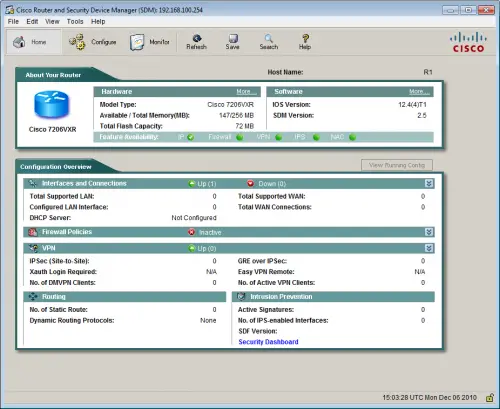Select the About Your Router tab header
The height and width of the screenshot is (409, 500).
53,75
